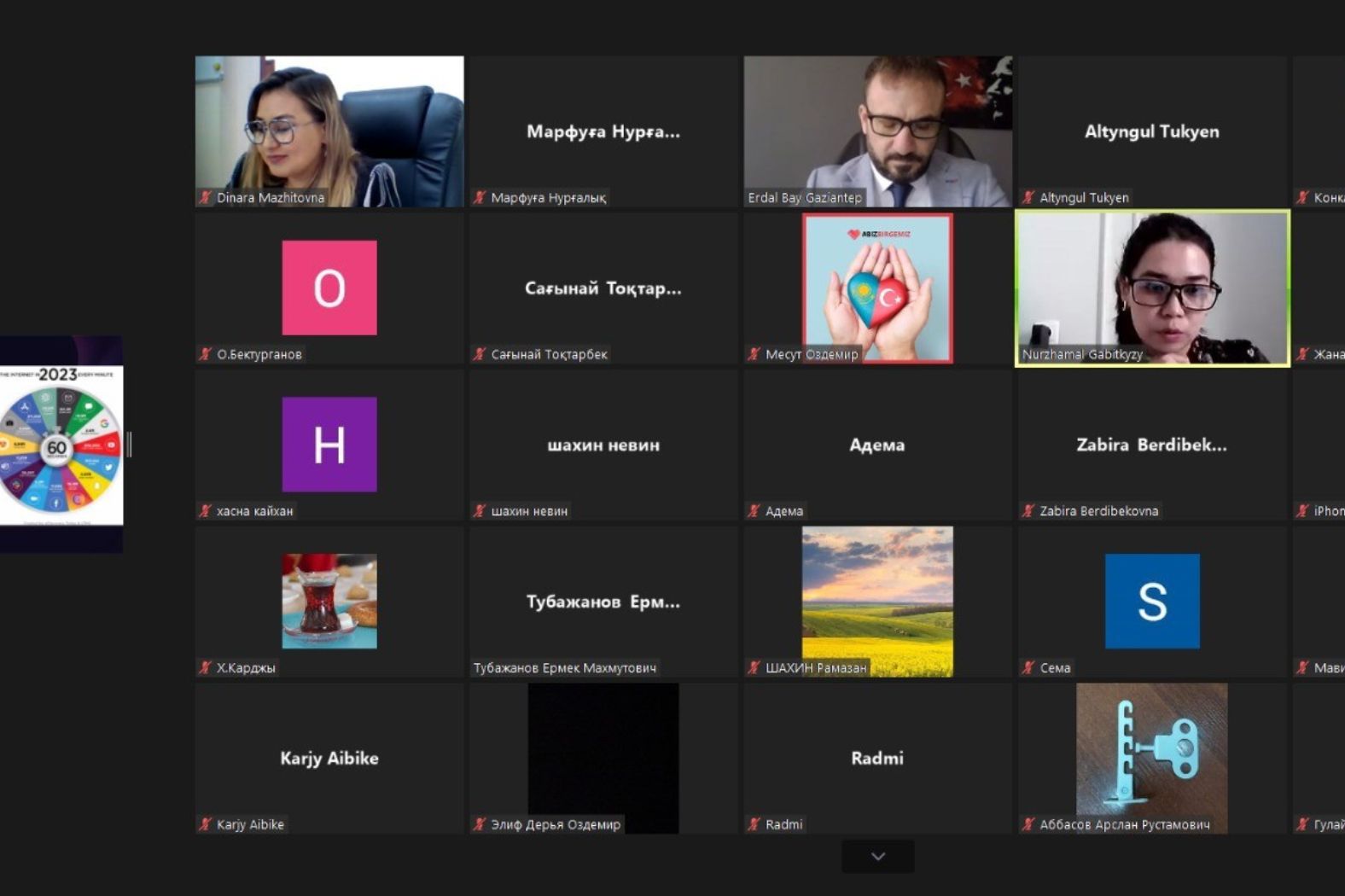1345x896 pixels.
Task: Click Месут Оздемир's heart flags profile picture
Action: tap(877, 286)
